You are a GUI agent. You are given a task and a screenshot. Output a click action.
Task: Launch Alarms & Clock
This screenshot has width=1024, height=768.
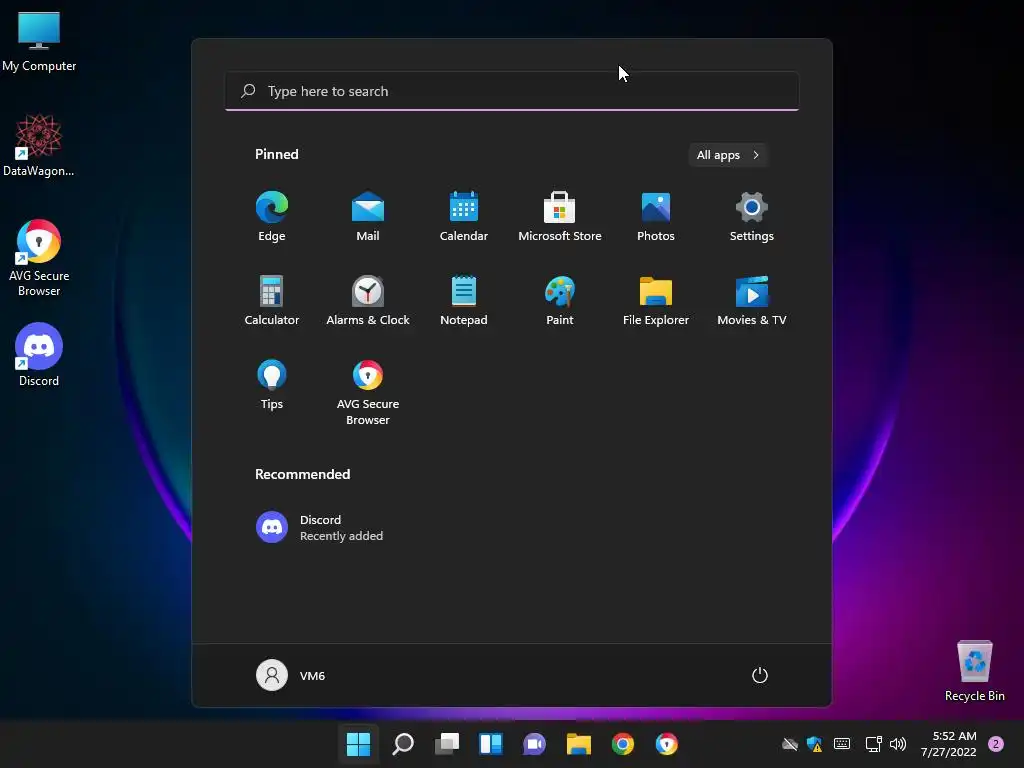pos(368,300)
